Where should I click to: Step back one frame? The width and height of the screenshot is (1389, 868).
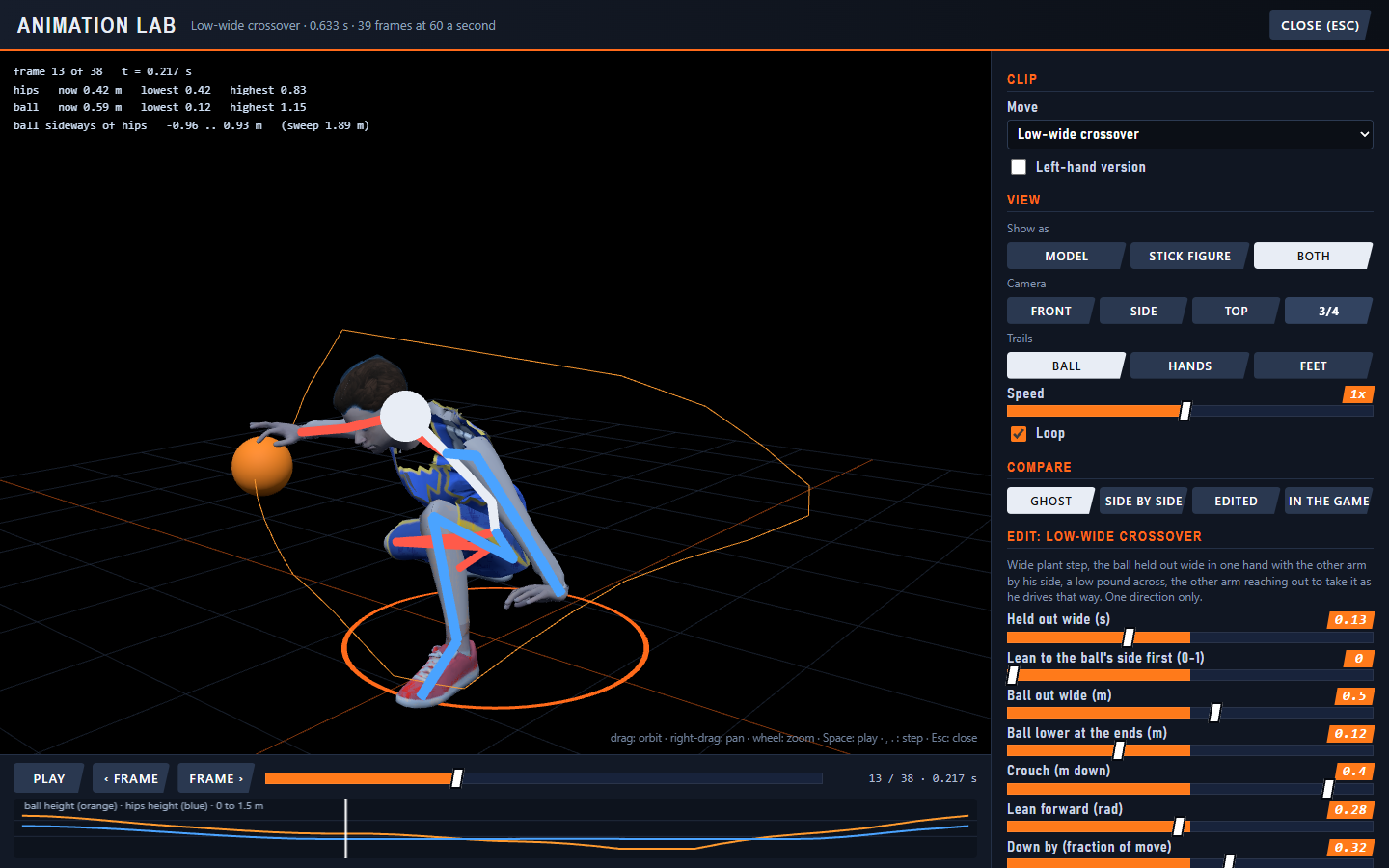pyautogui.click(x=131, y=778)
